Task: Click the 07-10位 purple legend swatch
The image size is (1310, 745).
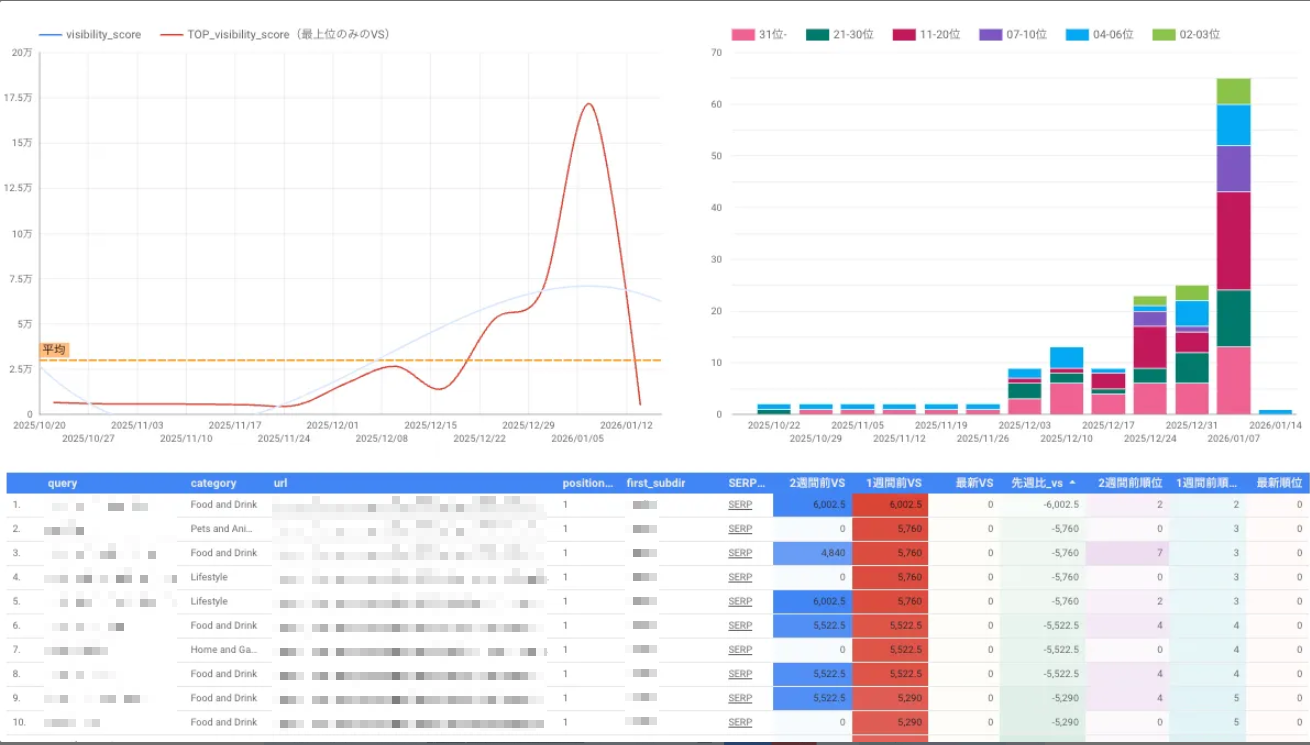Action: 991,35
